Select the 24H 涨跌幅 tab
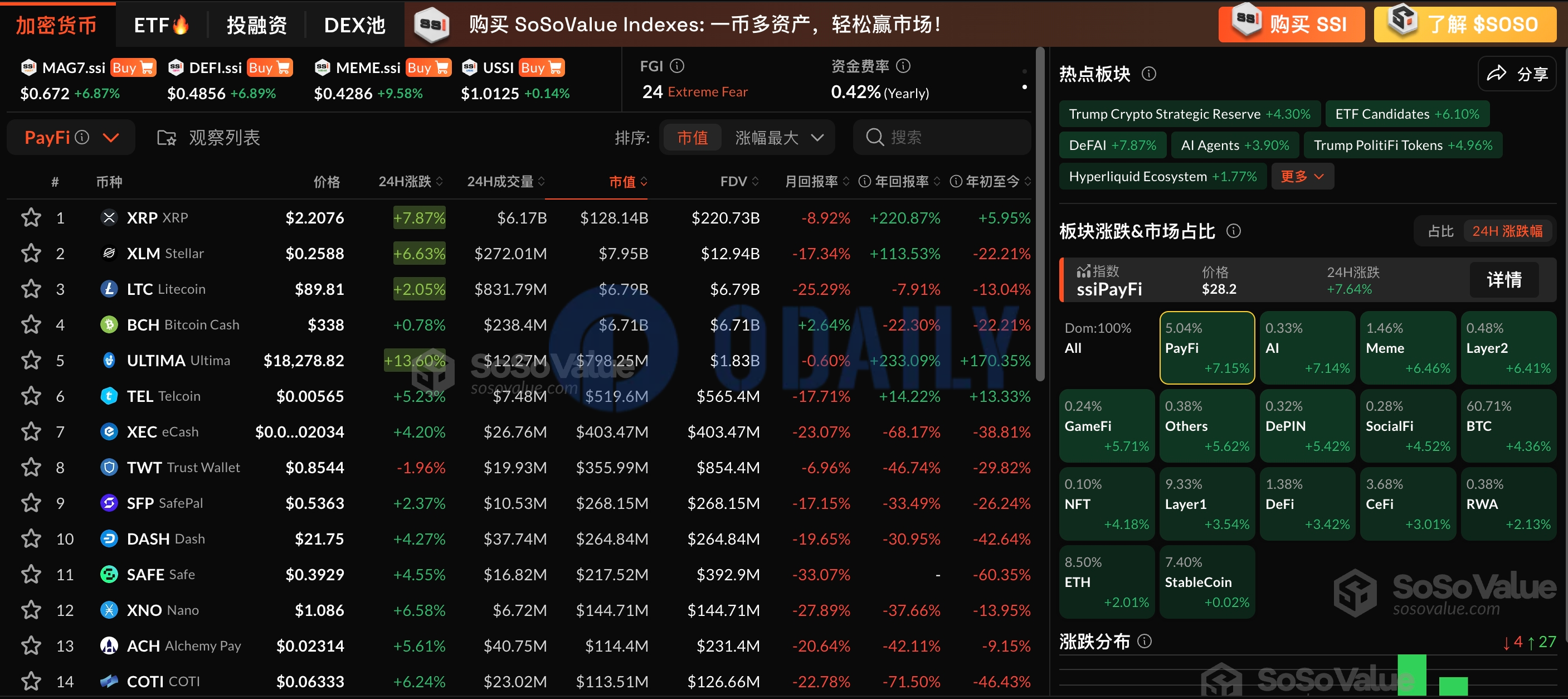 tap(1507, 231)
